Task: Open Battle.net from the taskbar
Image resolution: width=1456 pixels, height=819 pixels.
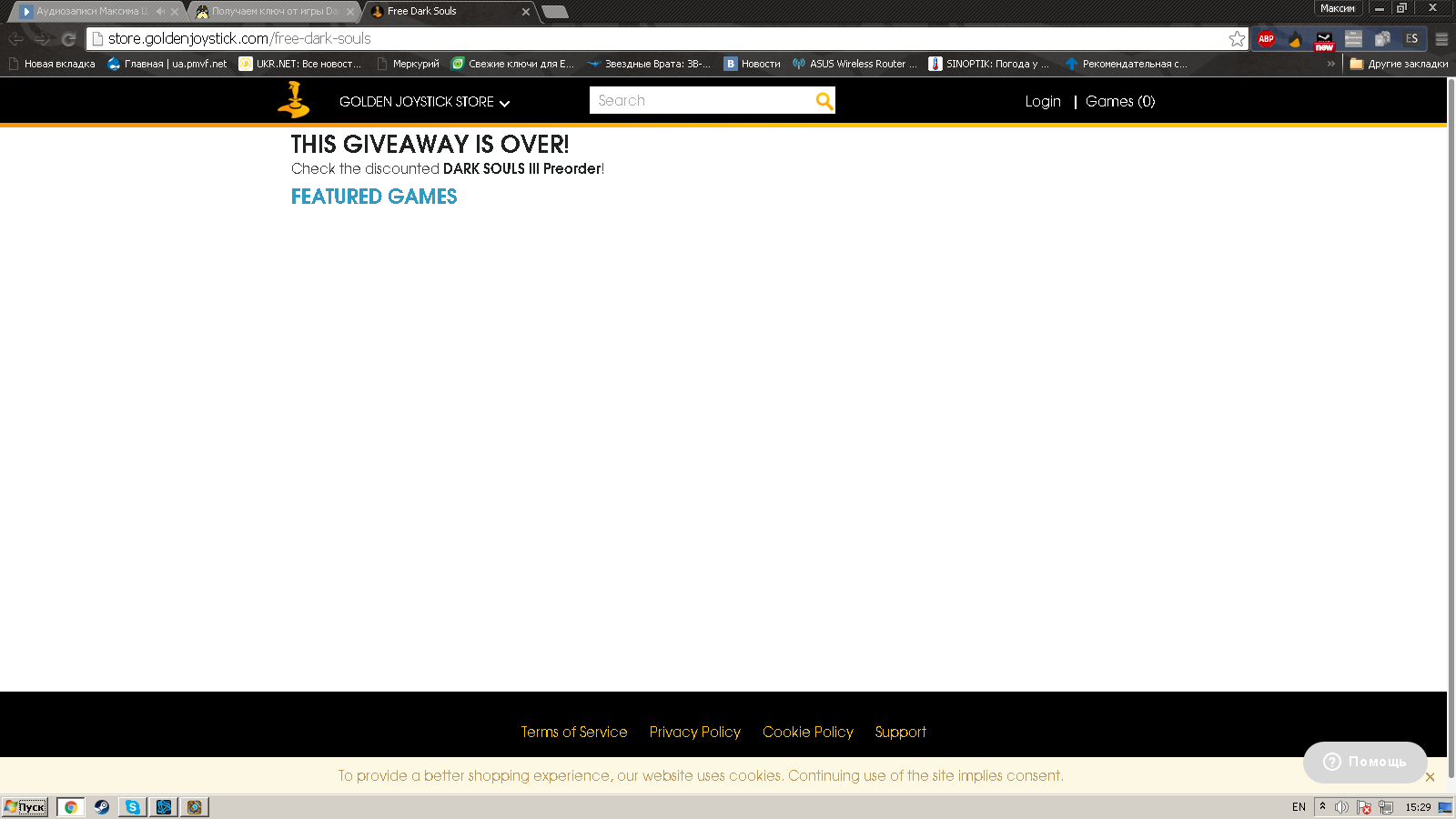Action: click(x=164, y=807)
